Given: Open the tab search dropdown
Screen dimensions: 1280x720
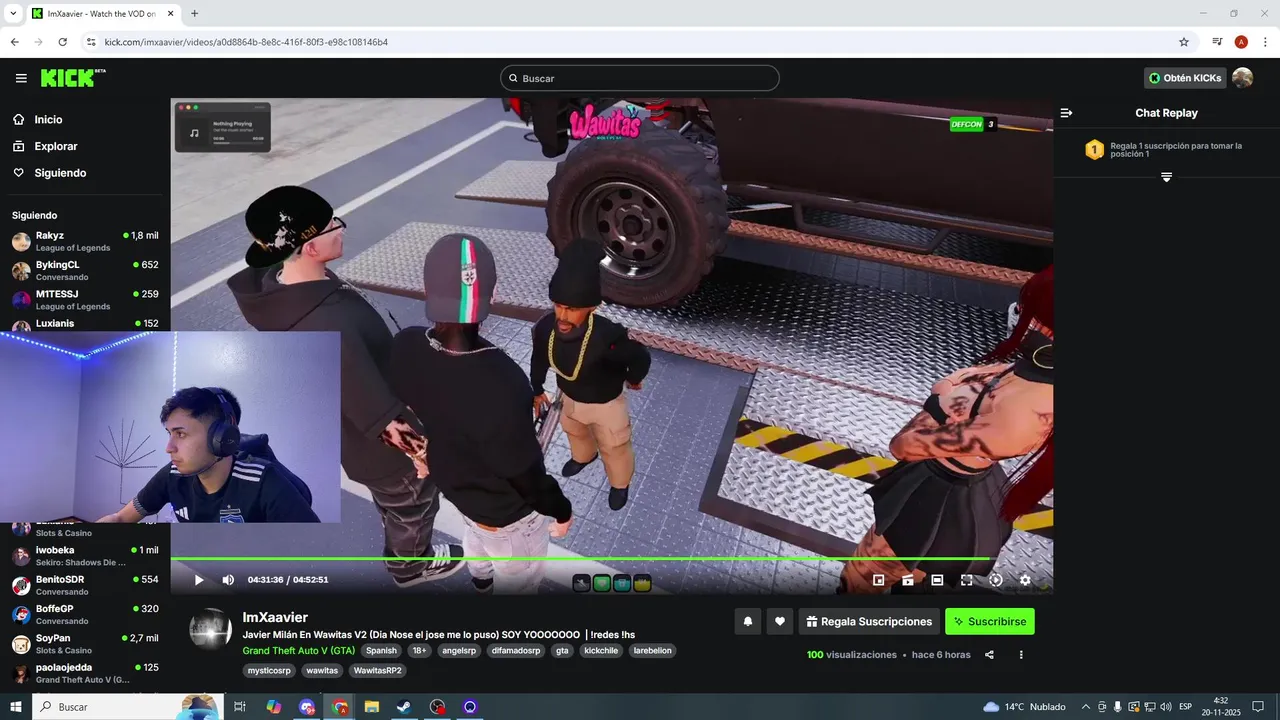Looking at the screenshot, I should tap(13, 13).
